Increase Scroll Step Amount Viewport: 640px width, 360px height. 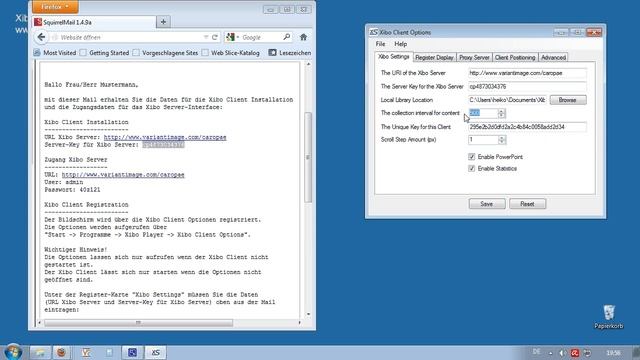coord(502,138)
